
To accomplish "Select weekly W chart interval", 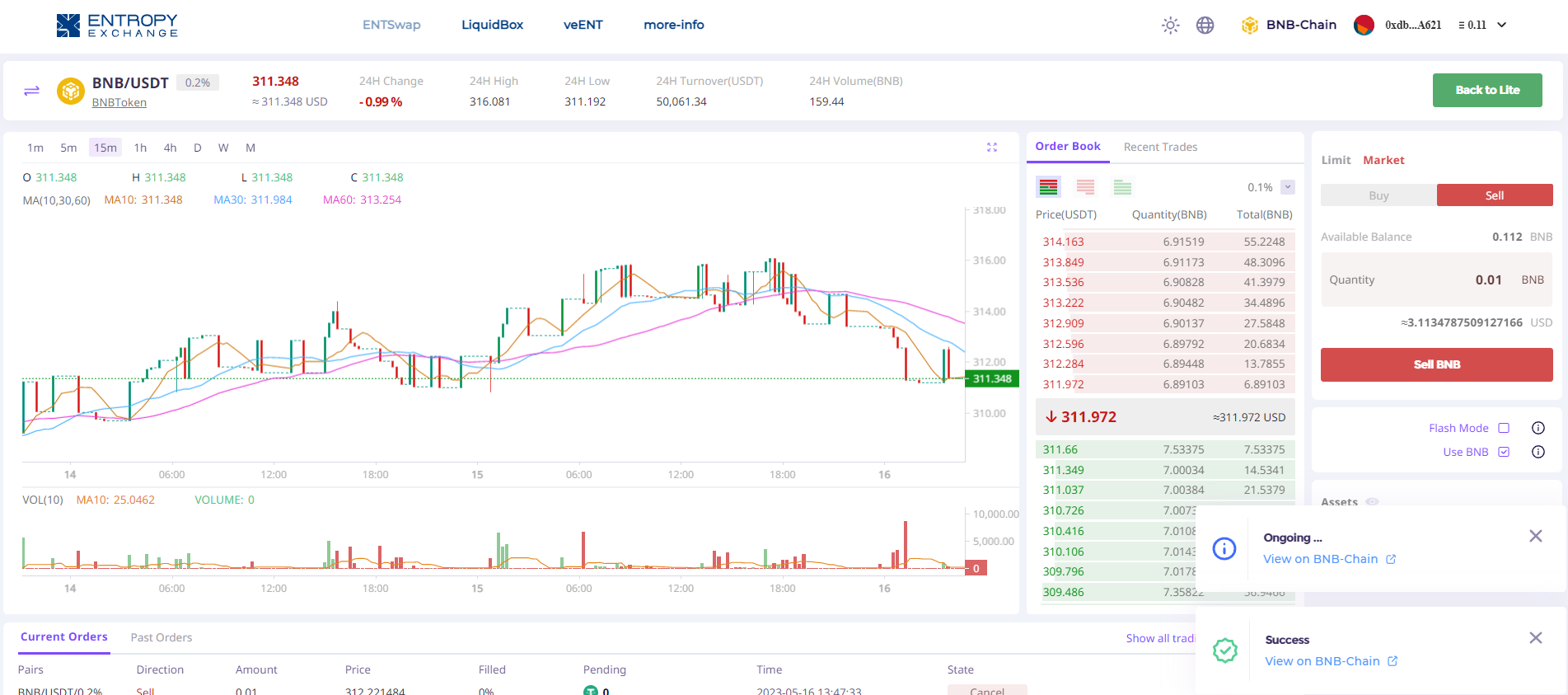I will [223, 148].
